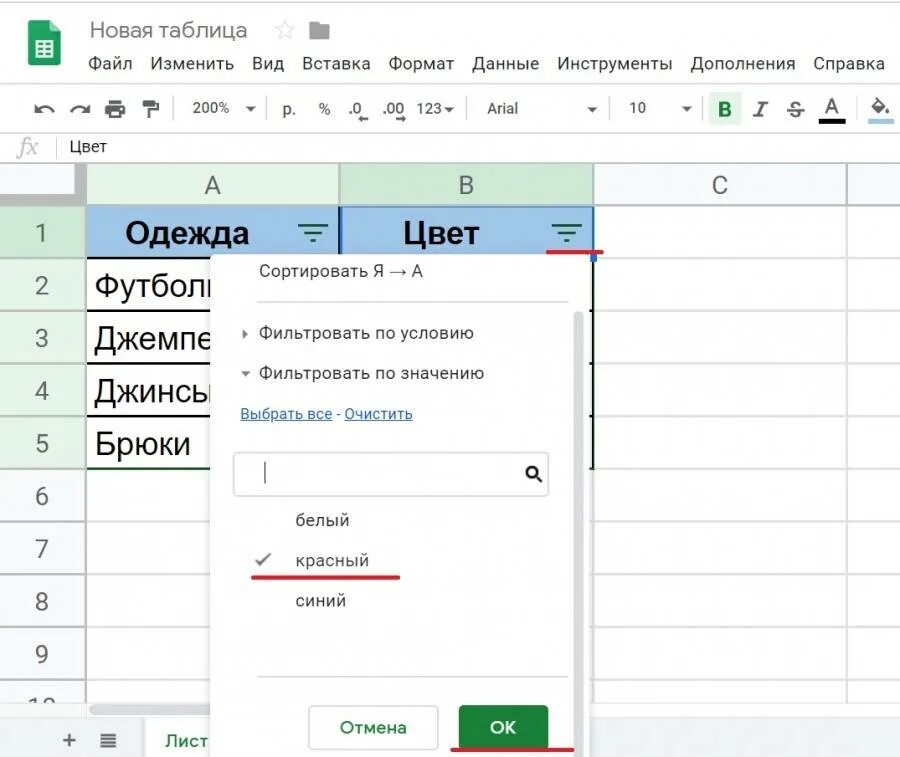Viewport: 900px width, 757px height.
Task: Undo the last action
Action: coord(44,108)
